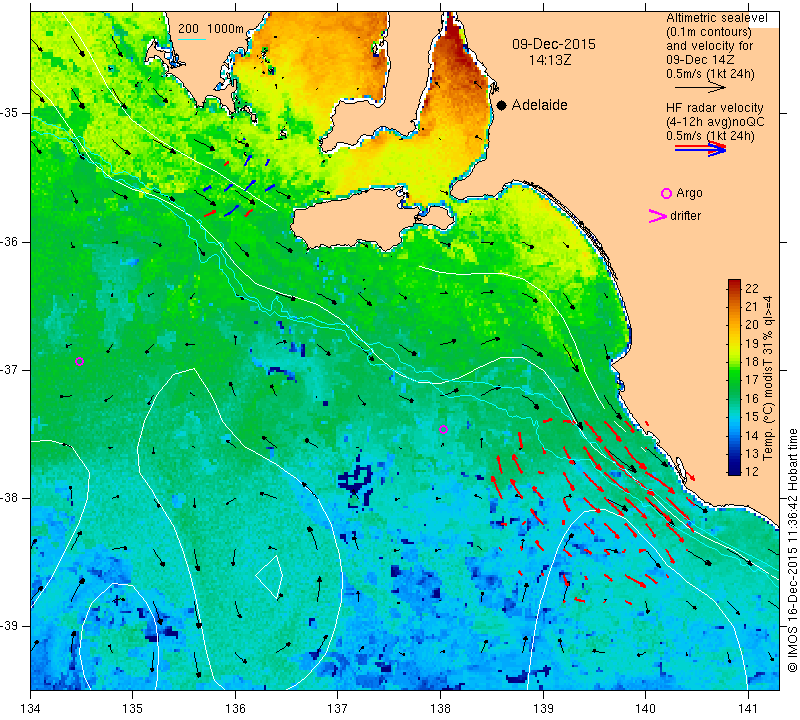
Task: Click the 22 degree label on colorbar
Action: click(752, 288)
